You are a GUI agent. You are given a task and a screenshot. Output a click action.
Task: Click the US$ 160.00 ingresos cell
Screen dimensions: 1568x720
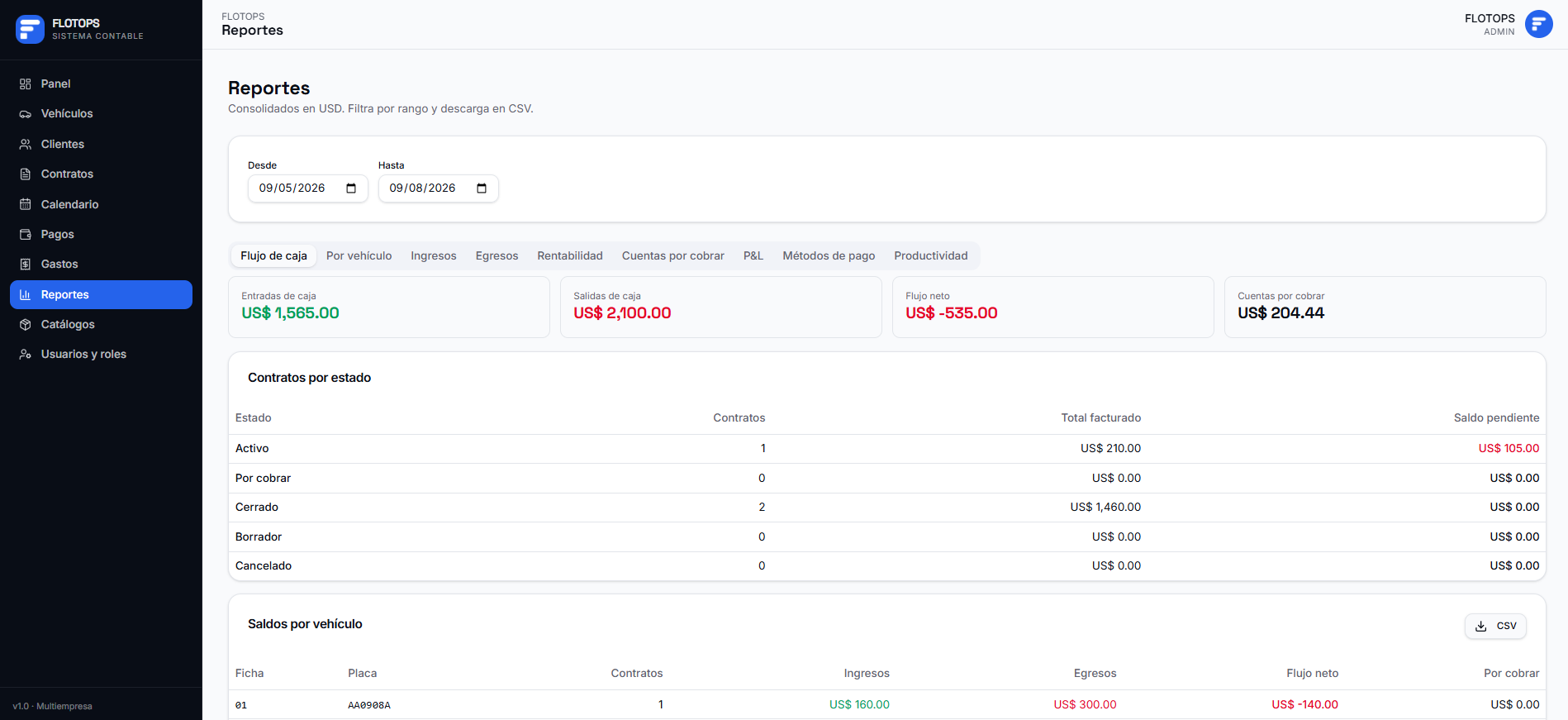[x=859, y=705]
